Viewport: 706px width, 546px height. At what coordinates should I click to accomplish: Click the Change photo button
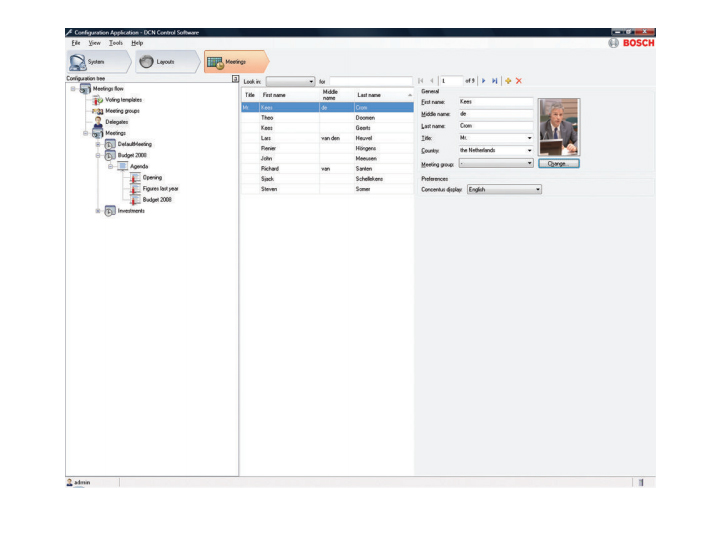(x=558, y=162)
